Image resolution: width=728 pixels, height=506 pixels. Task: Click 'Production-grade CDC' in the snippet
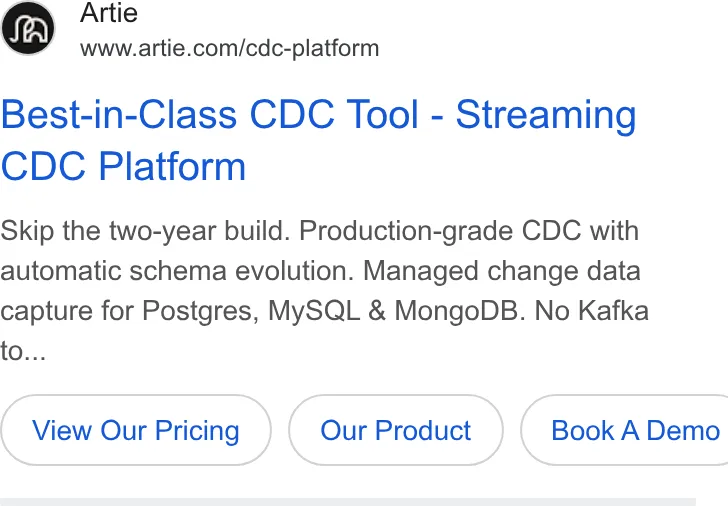click(x=440, y=231)
